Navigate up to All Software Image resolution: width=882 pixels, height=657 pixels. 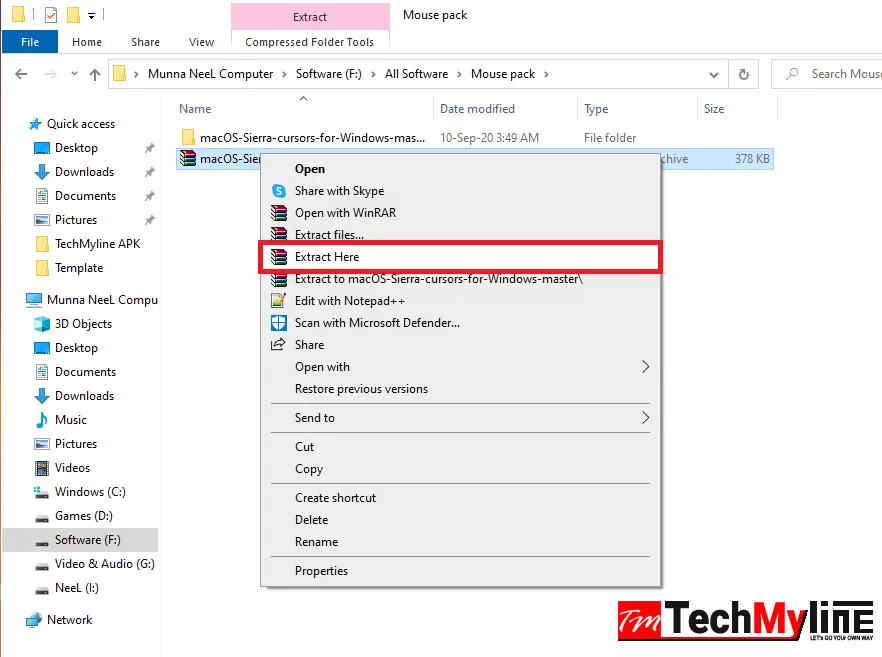(x=419, y=73)
